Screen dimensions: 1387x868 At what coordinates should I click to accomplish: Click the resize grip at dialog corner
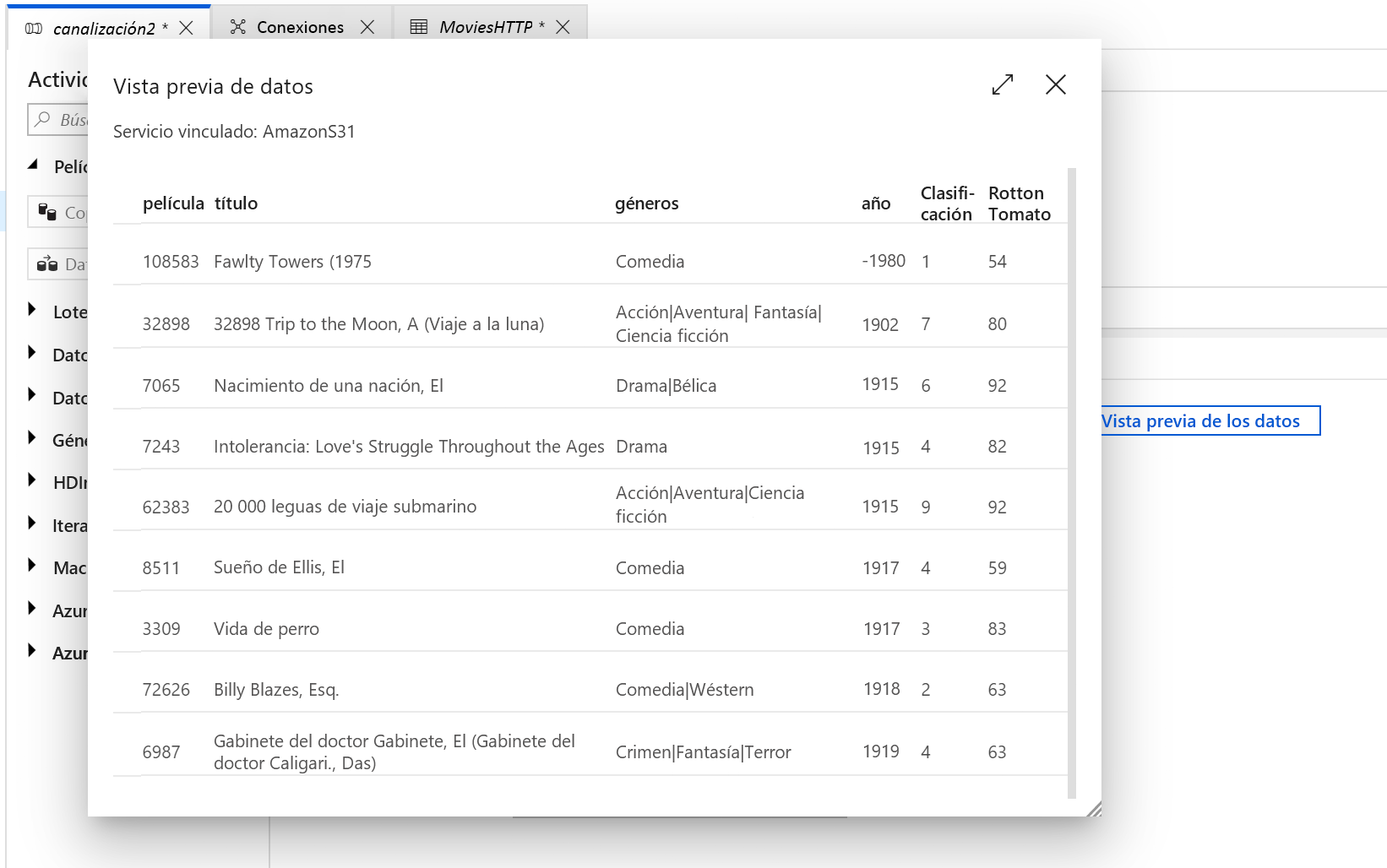tap(1094, 809)
